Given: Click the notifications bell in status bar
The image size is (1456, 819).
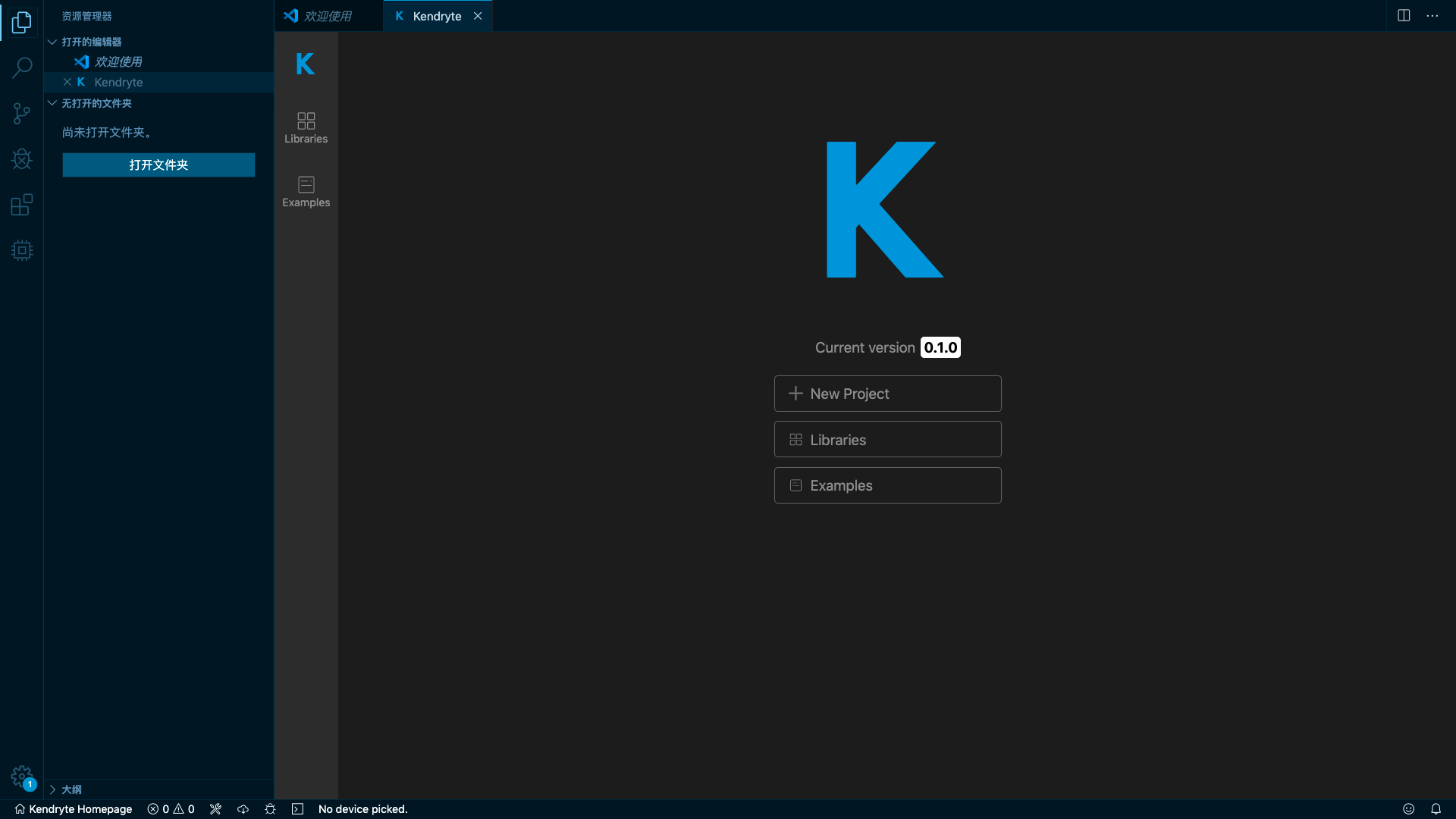Looking at the screenshot, I should tap(1436, 809).
